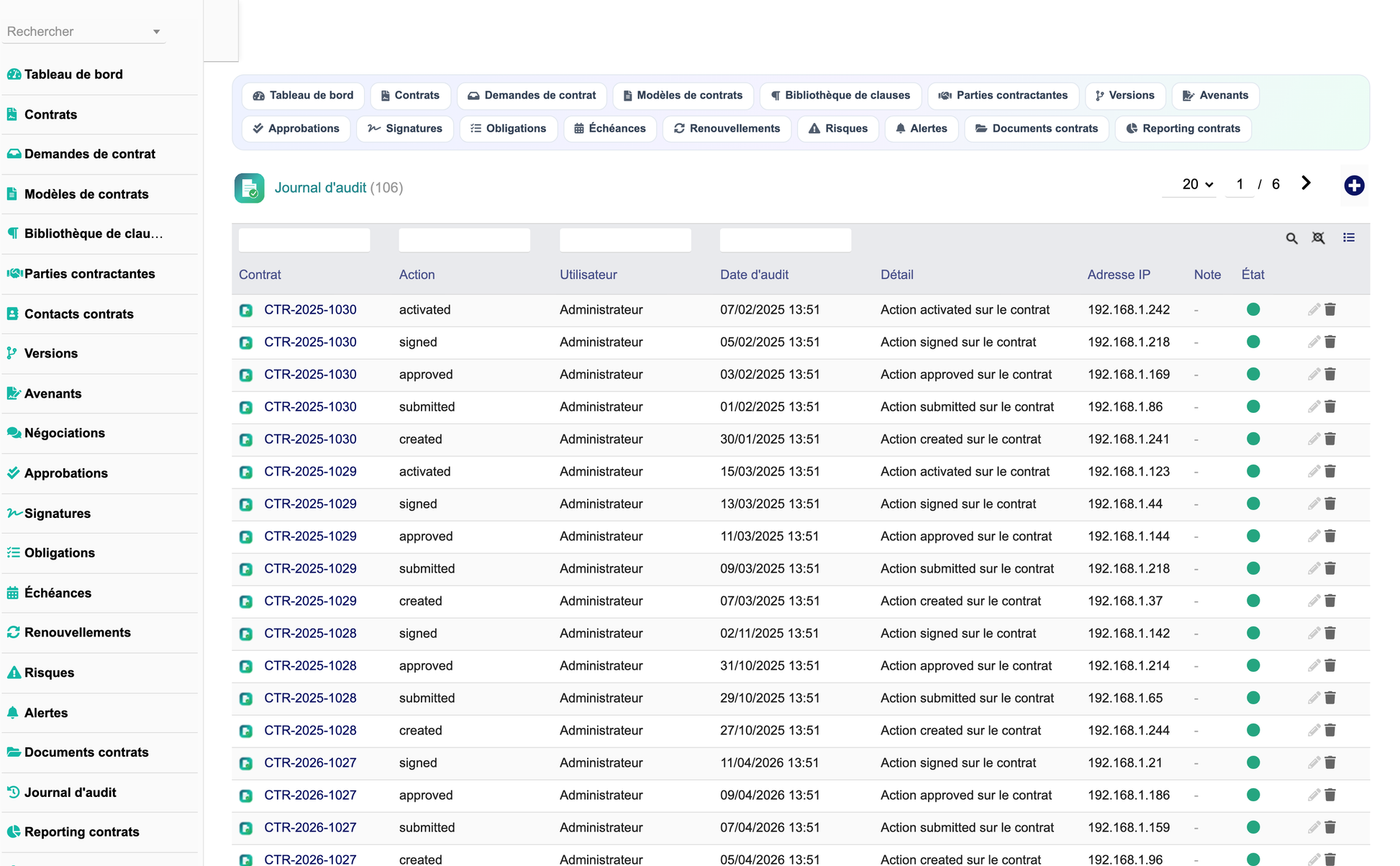This screenshot has height=866, width=1400.
Task: Delete the CTR-2025-1029 activated row
Action: 1330,471
